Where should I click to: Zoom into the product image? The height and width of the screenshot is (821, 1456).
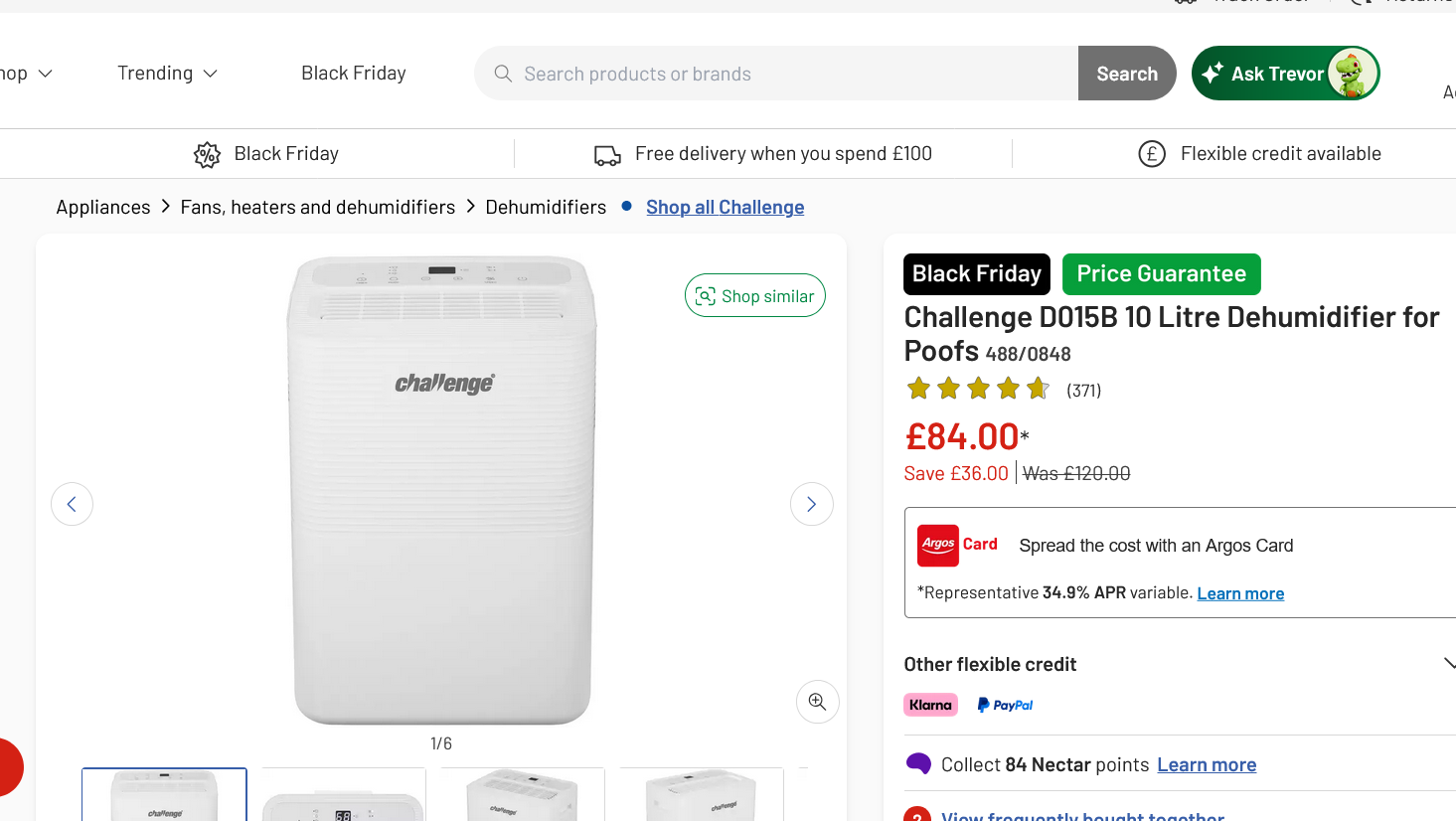pyautogui.click(x=817, y=702)
